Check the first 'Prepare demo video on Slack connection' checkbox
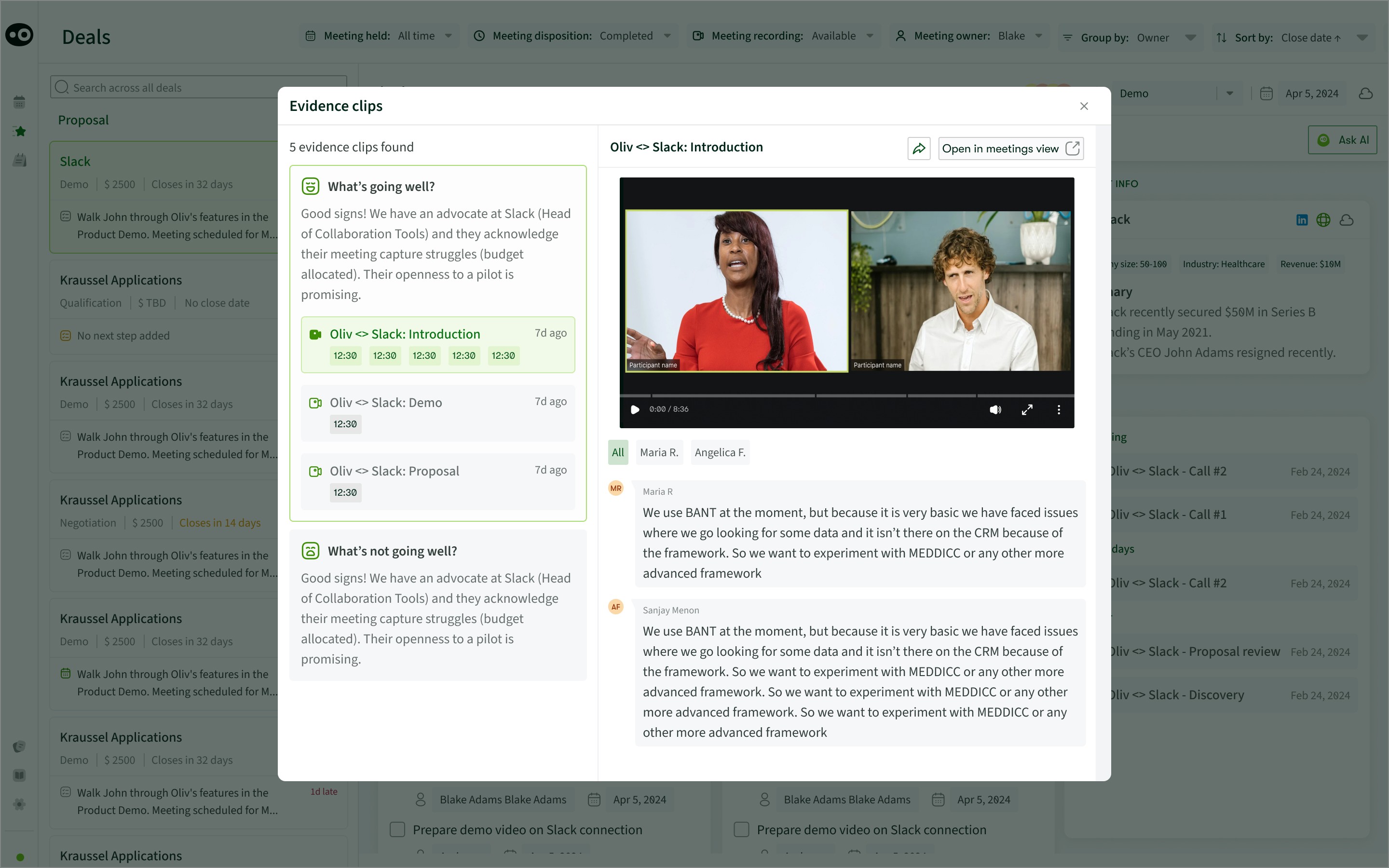The width and height of the screenshot is (1389, 868). coord(397,829)
